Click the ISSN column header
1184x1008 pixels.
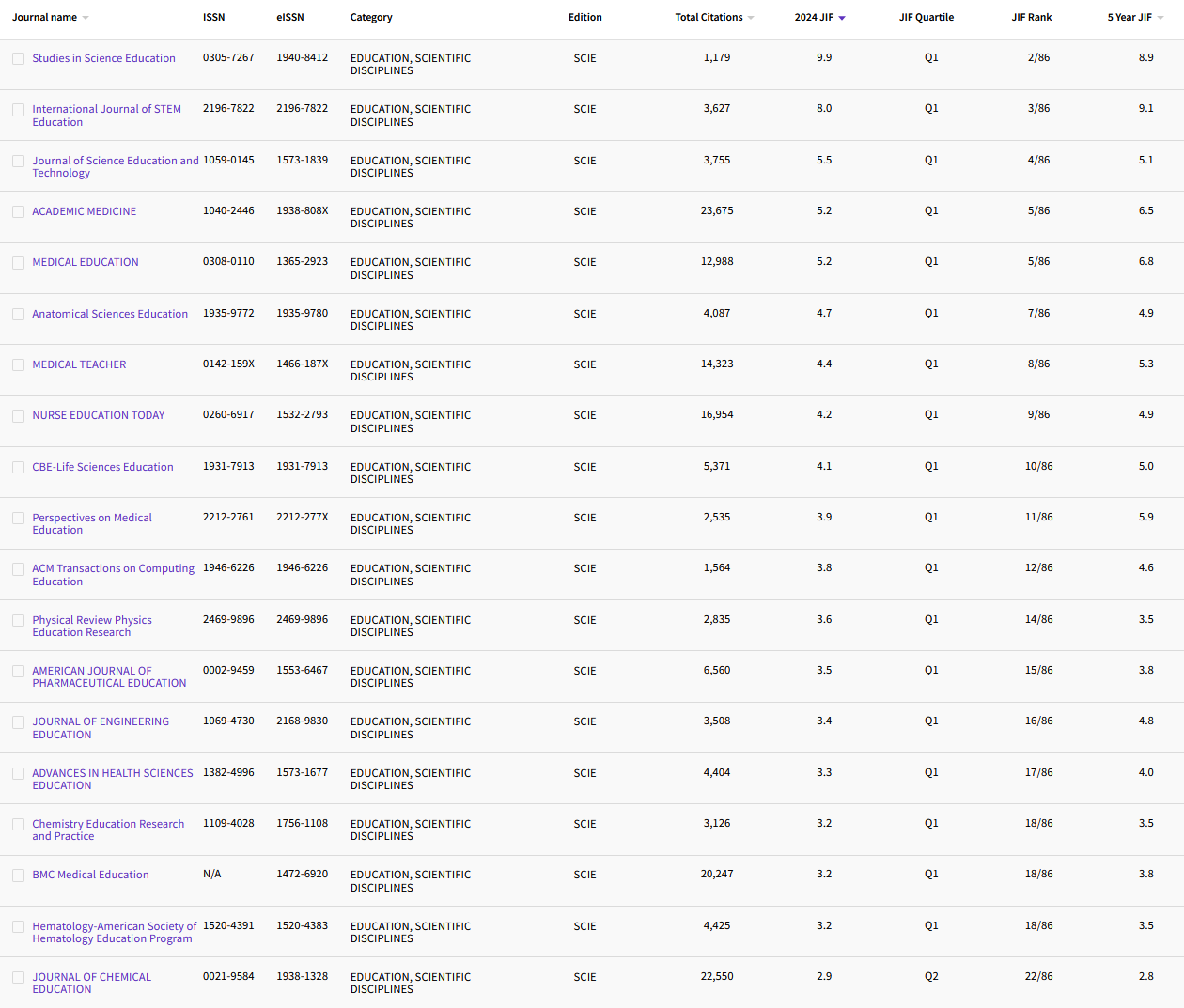tap(212, 16)
